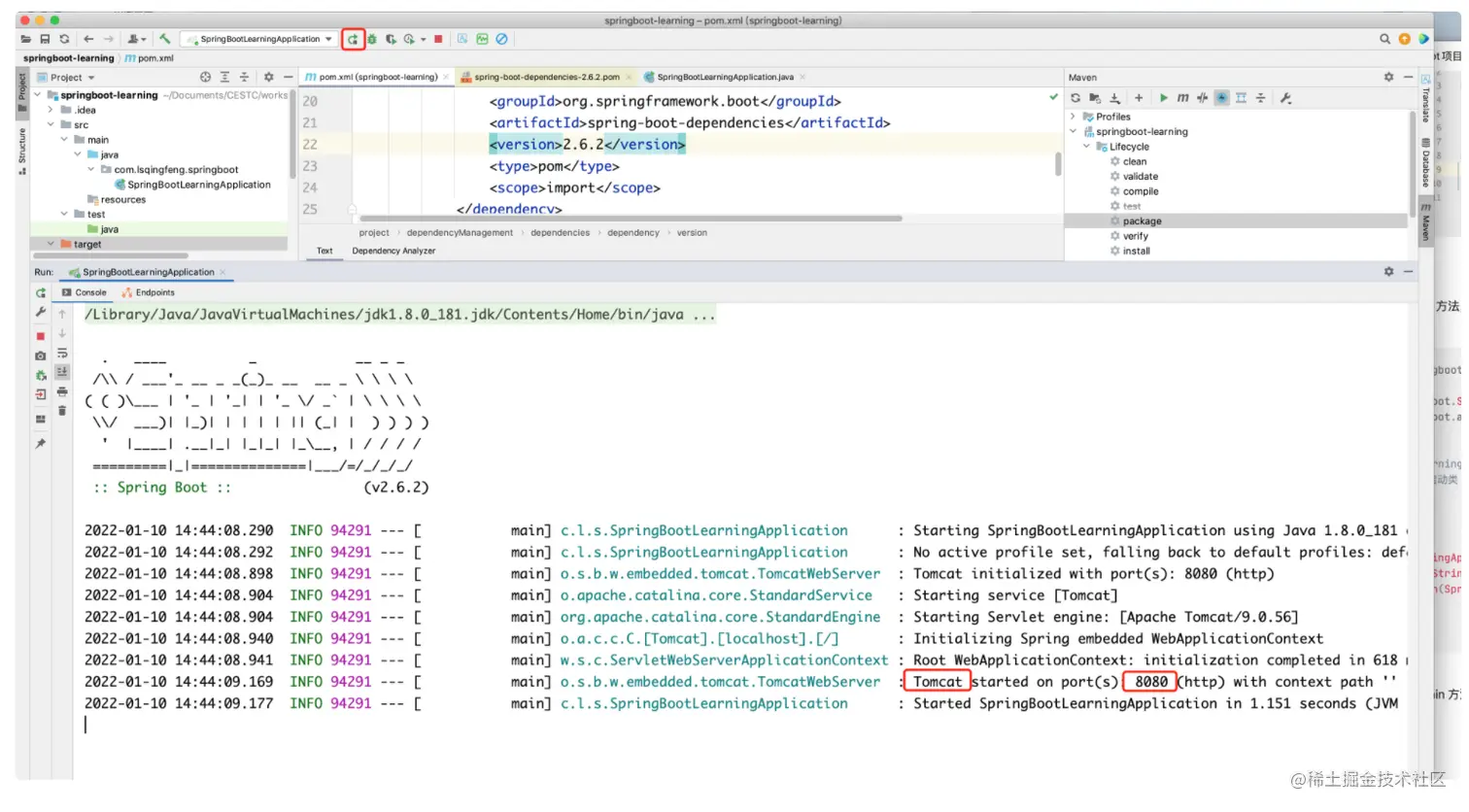Select the clean lifecycle goal
1469x812 pixels.
(1135, 161)
